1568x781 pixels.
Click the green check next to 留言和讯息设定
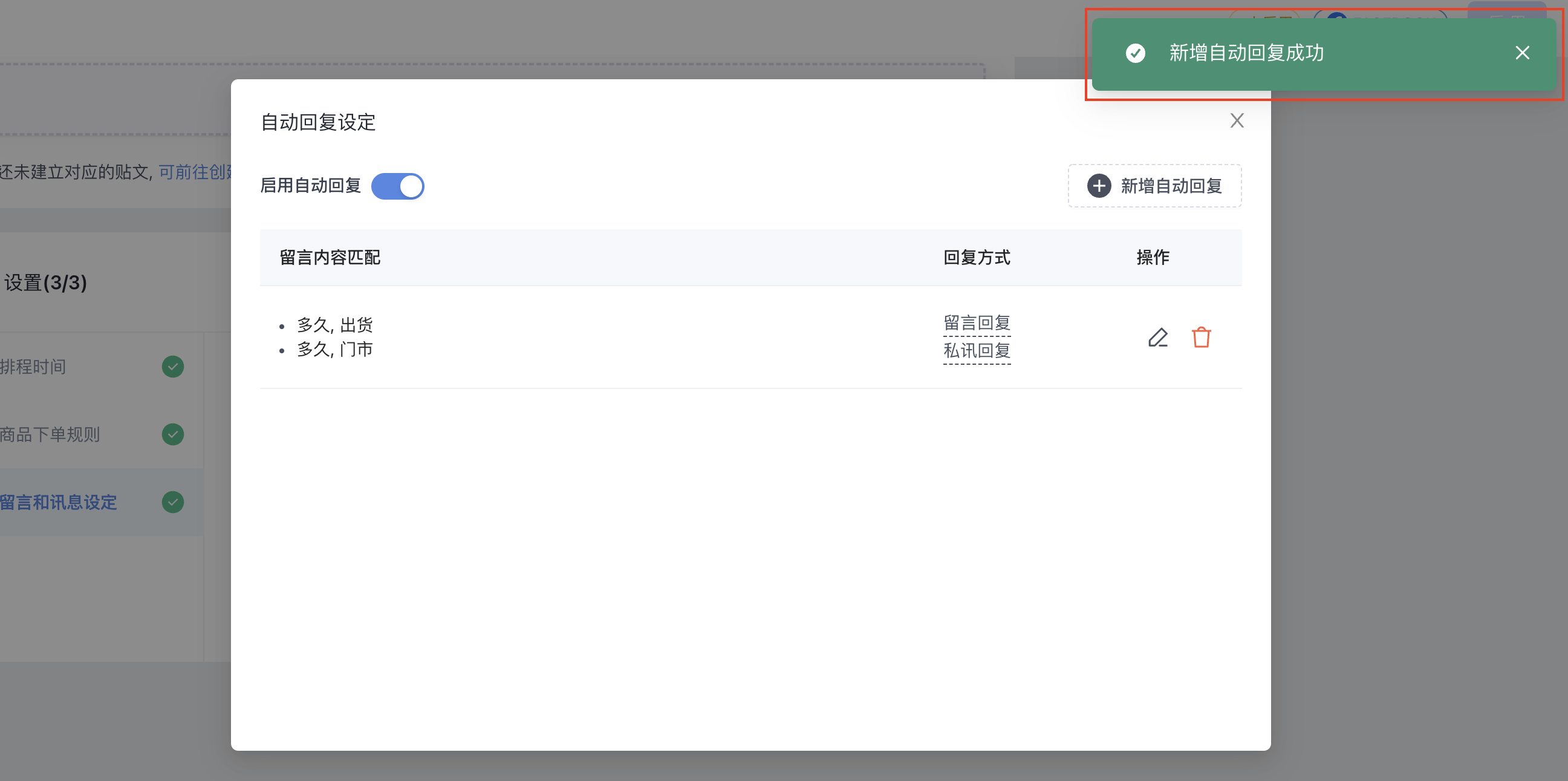173,503
